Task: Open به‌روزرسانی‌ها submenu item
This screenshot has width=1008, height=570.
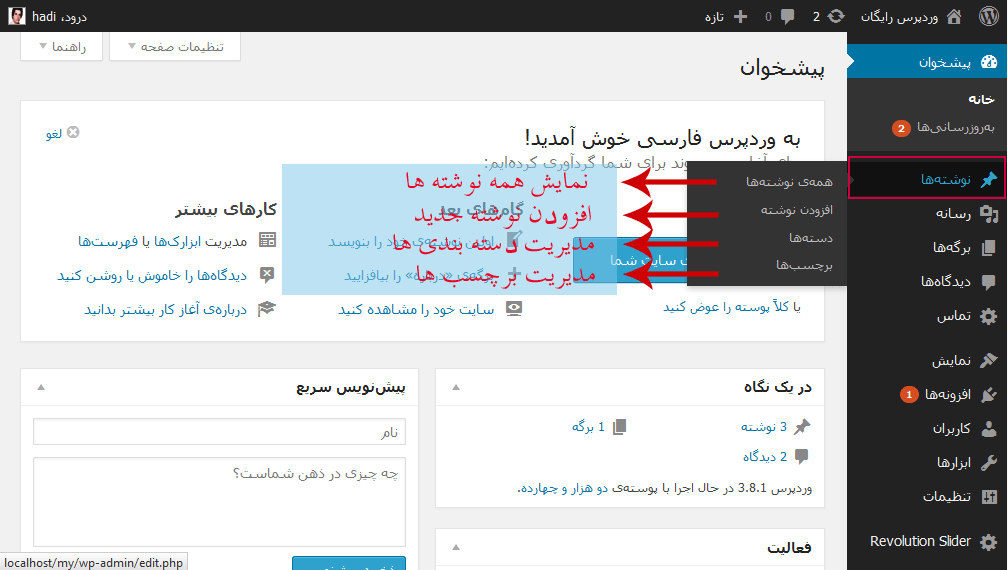Action: pyautogui.click(x=955, y=127)
